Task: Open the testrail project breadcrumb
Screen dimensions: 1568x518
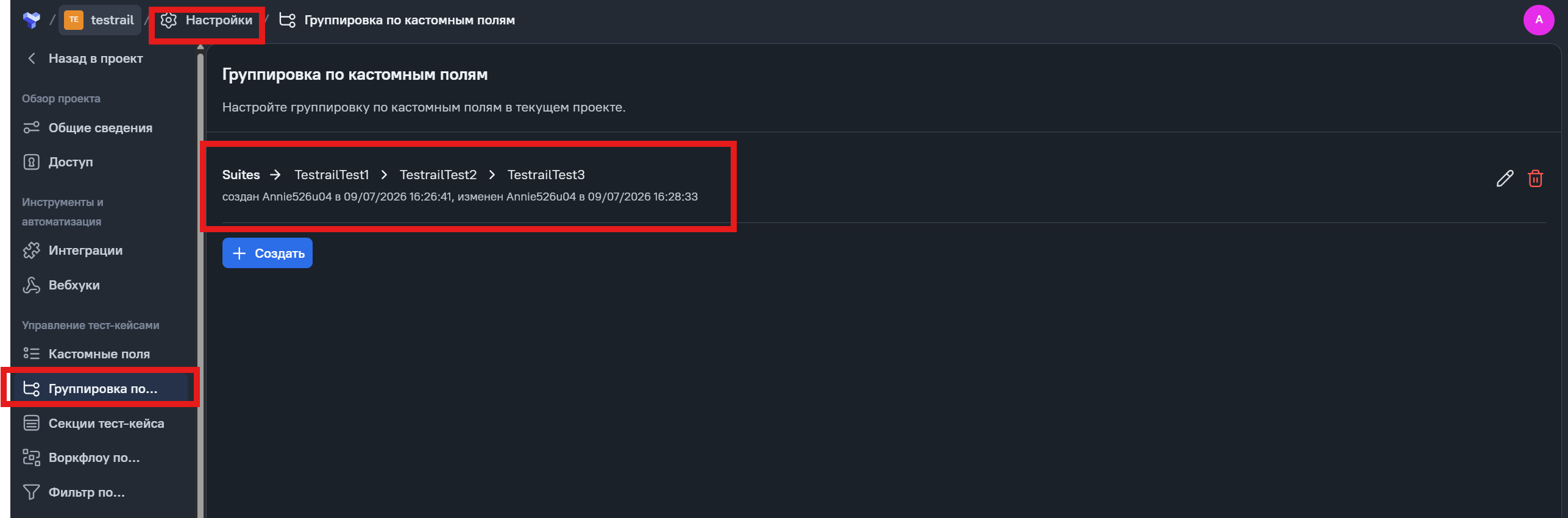Action: coord(100,20)
